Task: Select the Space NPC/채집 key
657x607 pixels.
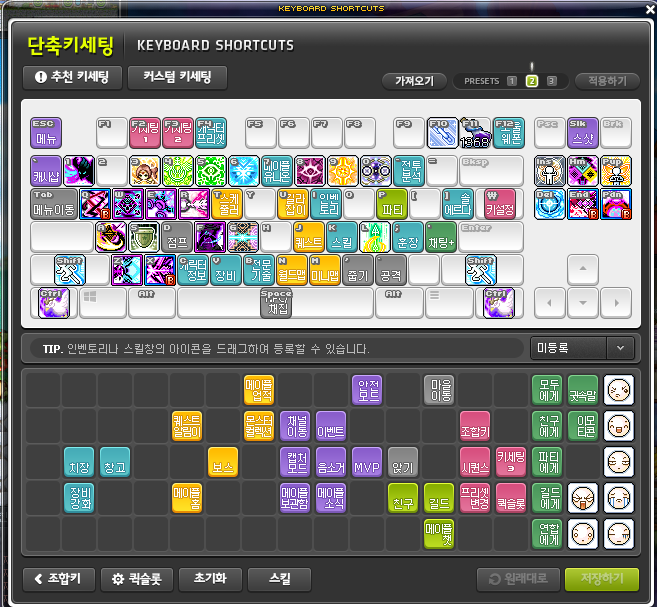Action: [x=276, y=303]
